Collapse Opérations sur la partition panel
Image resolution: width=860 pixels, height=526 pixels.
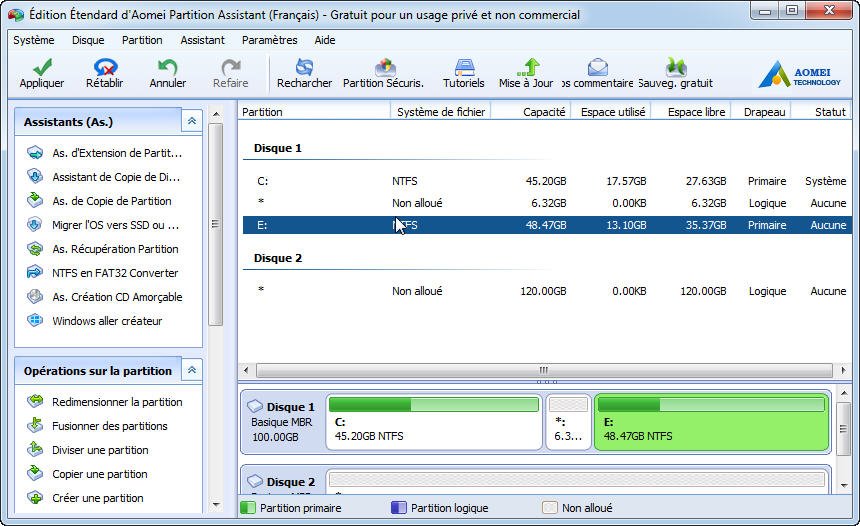(x=192, y=370)
